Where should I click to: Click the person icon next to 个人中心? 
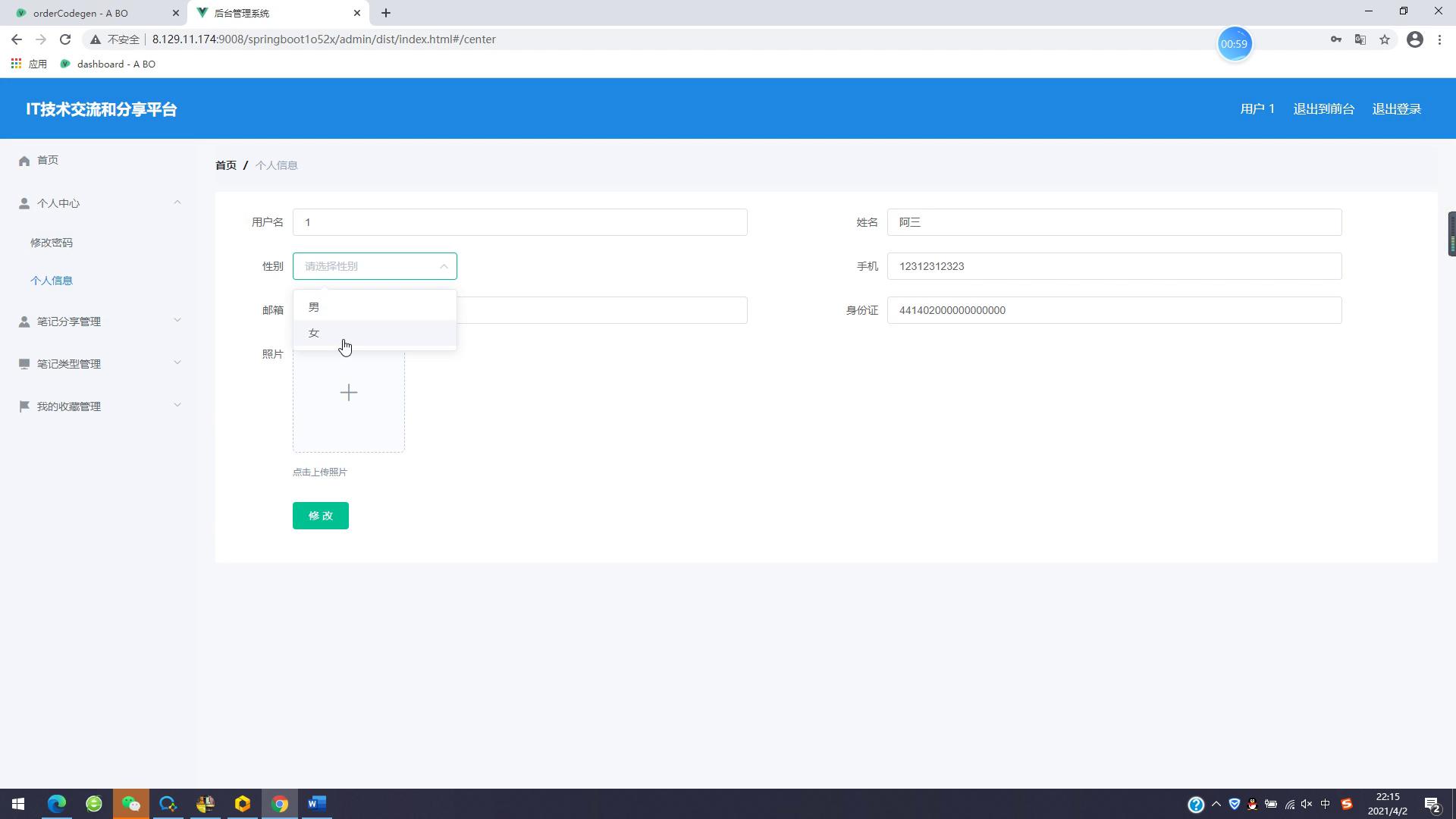click(24, 203)
